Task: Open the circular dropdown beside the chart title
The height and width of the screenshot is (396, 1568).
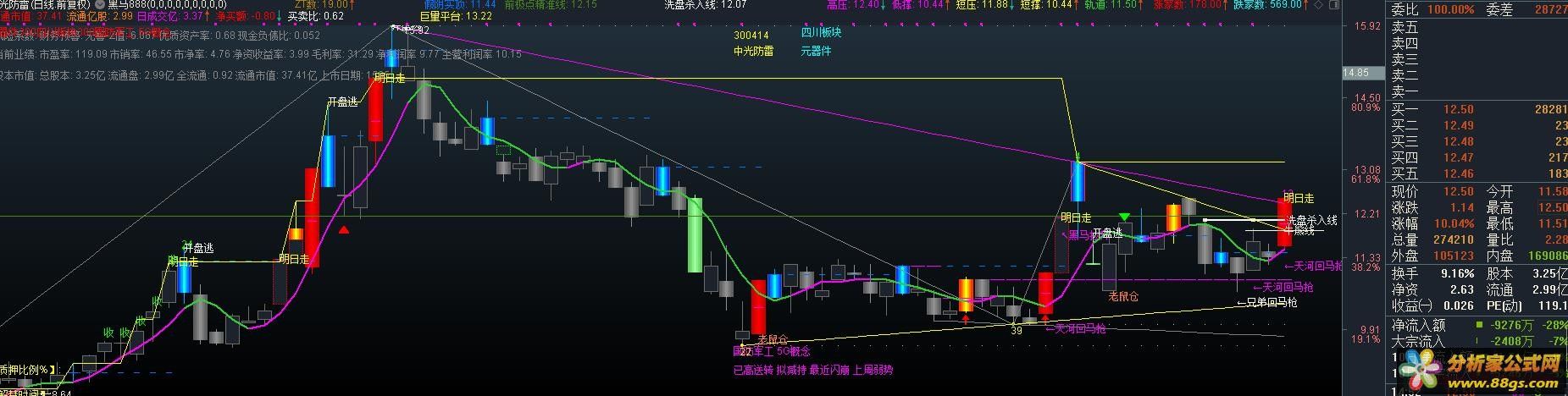Action: click(x=98, y=5)
